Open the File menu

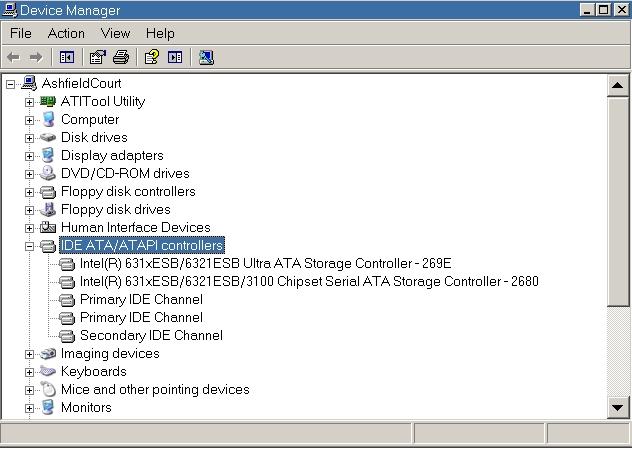pos(21,33)
